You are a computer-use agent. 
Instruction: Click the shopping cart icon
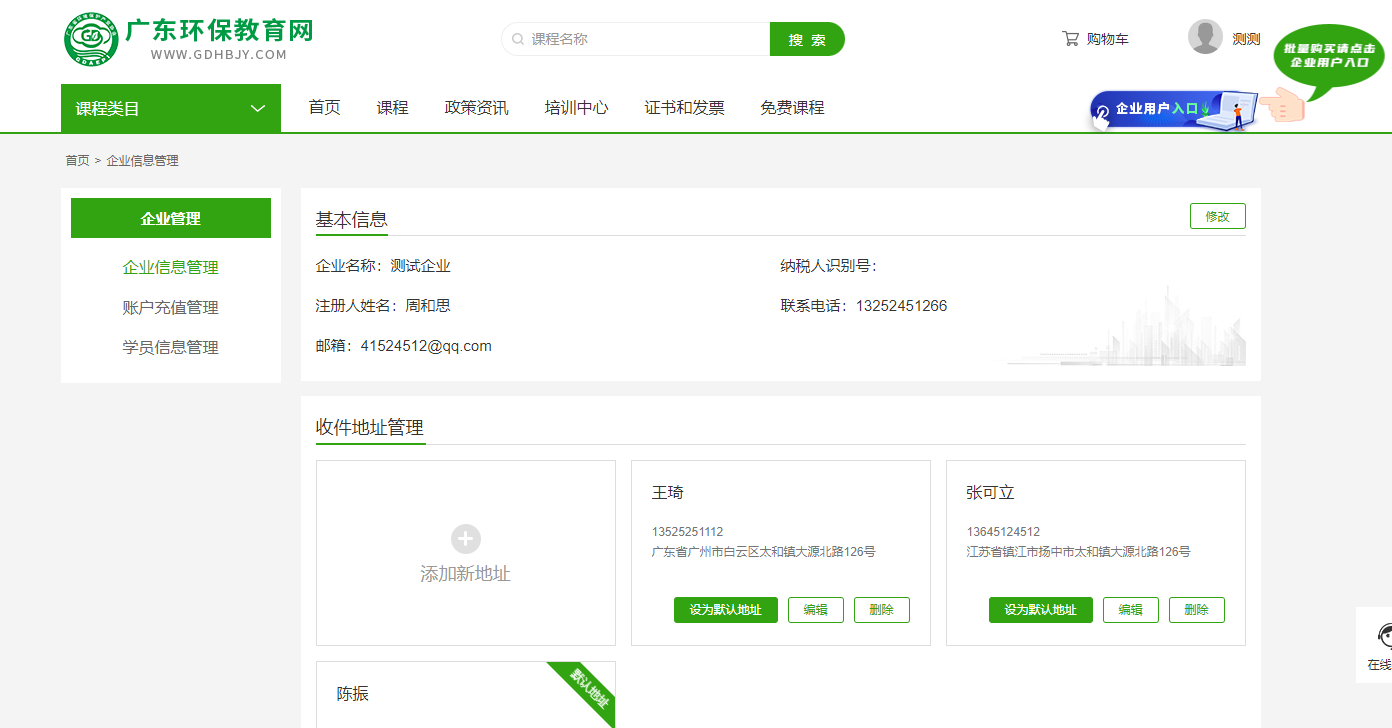tap(1070, 39)
